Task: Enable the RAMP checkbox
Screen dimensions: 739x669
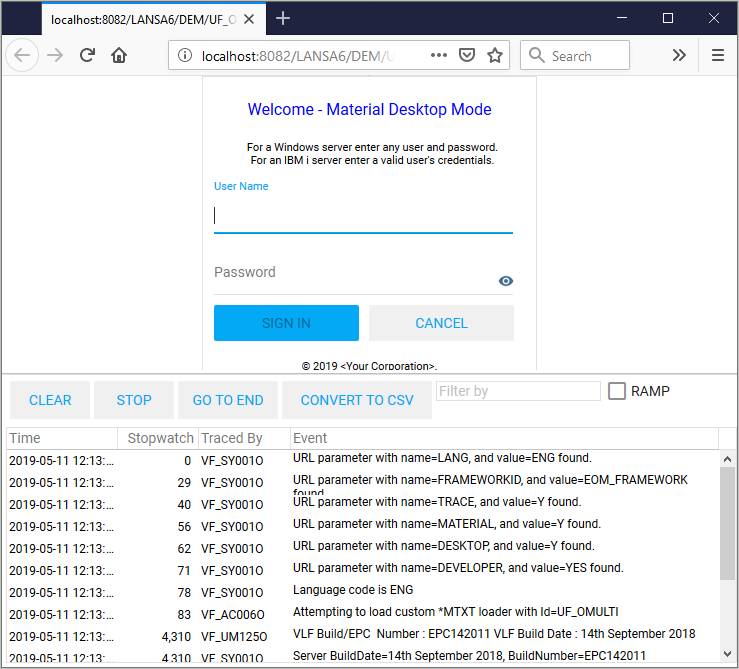Action: [x=616, y=391]
